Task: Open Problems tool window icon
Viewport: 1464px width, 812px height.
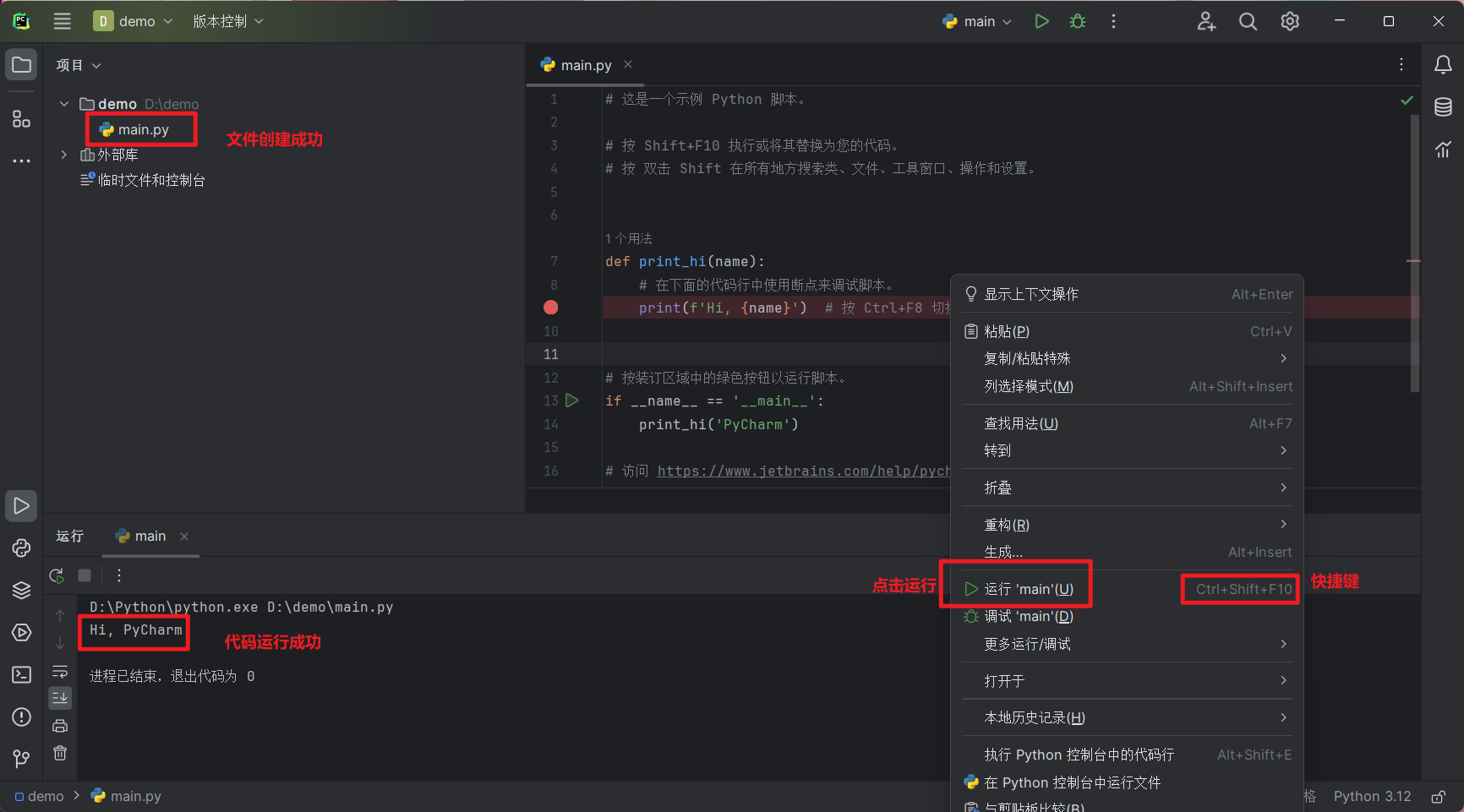Action: pyautogui.click(x=22, y=717)
